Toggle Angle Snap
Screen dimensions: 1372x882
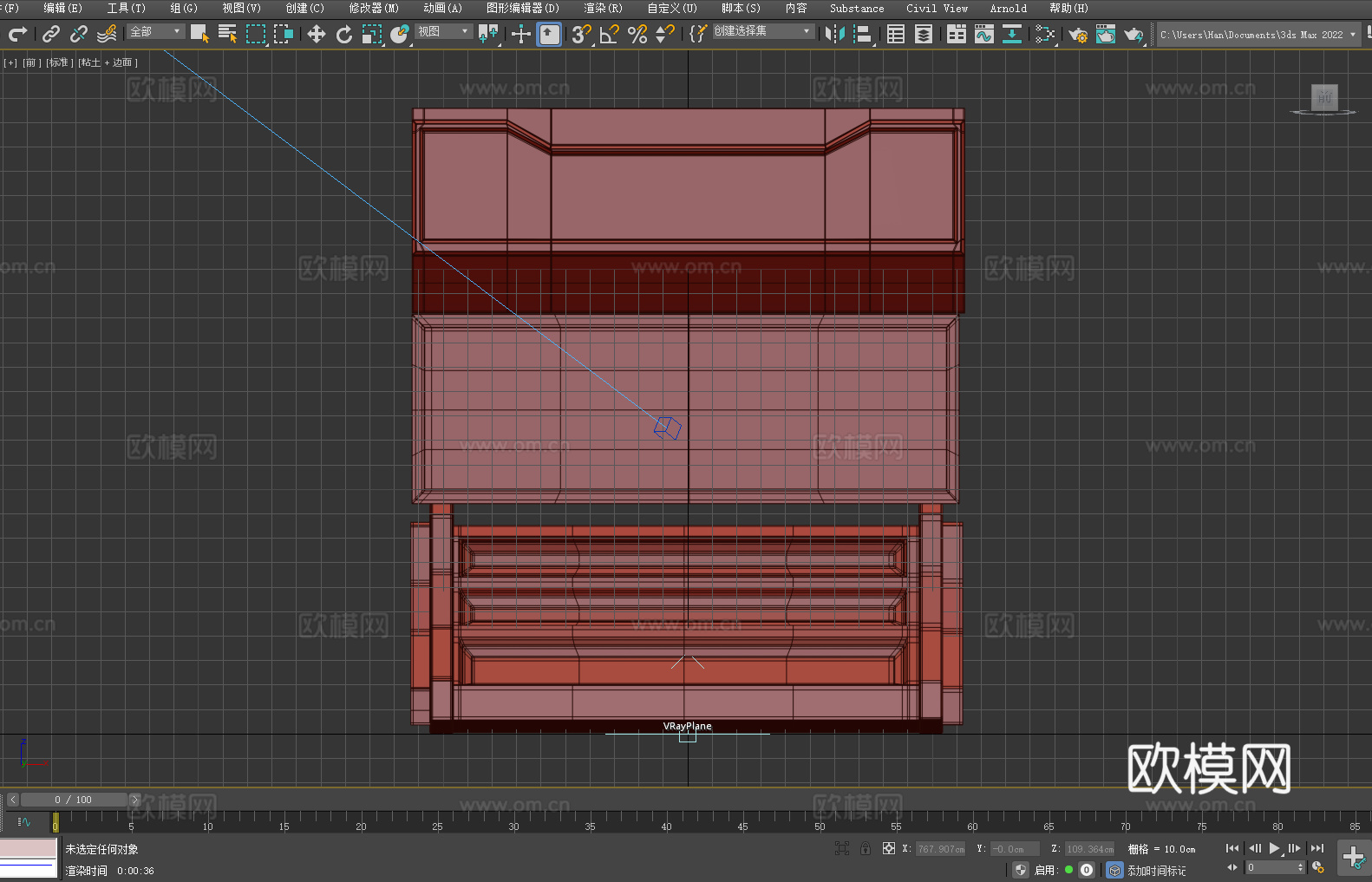pyautogui.click(x=610, y=34)
